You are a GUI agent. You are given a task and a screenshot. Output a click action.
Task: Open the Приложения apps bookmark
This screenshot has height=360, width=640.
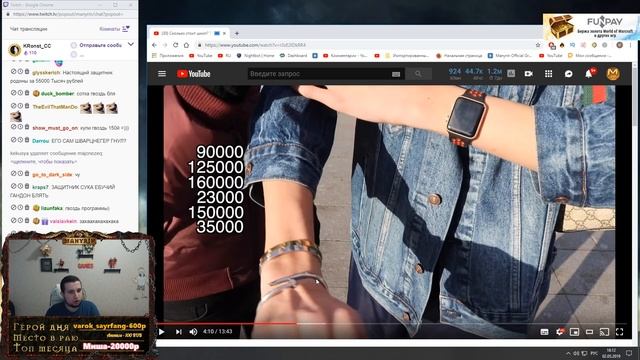(x=168, y=56)
